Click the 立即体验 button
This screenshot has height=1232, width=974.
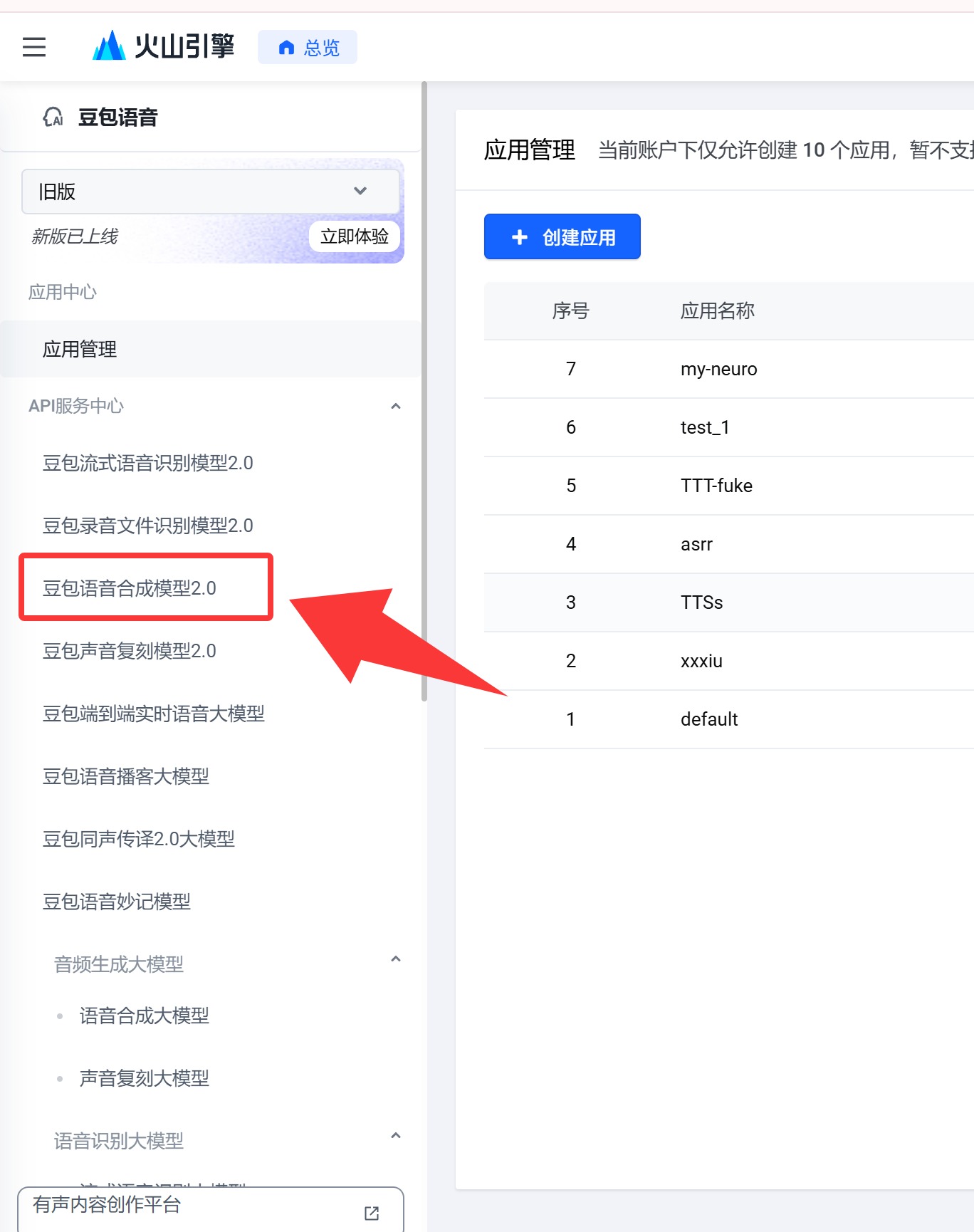(354, 236)
